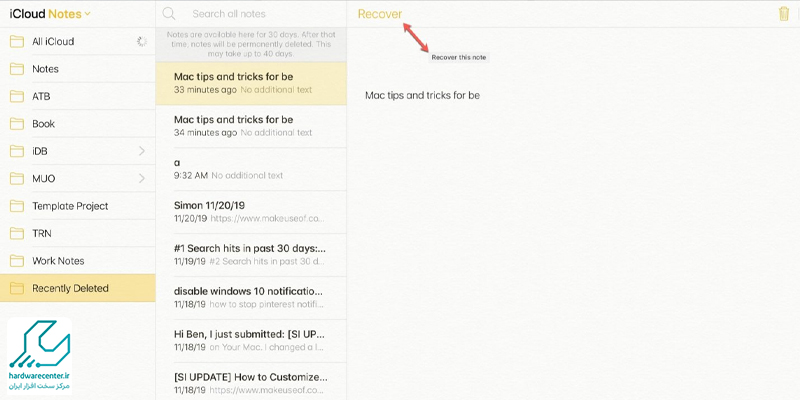
Task: Click the note body text 'Mac tips and tricks for be'
Action: point(422,95)
